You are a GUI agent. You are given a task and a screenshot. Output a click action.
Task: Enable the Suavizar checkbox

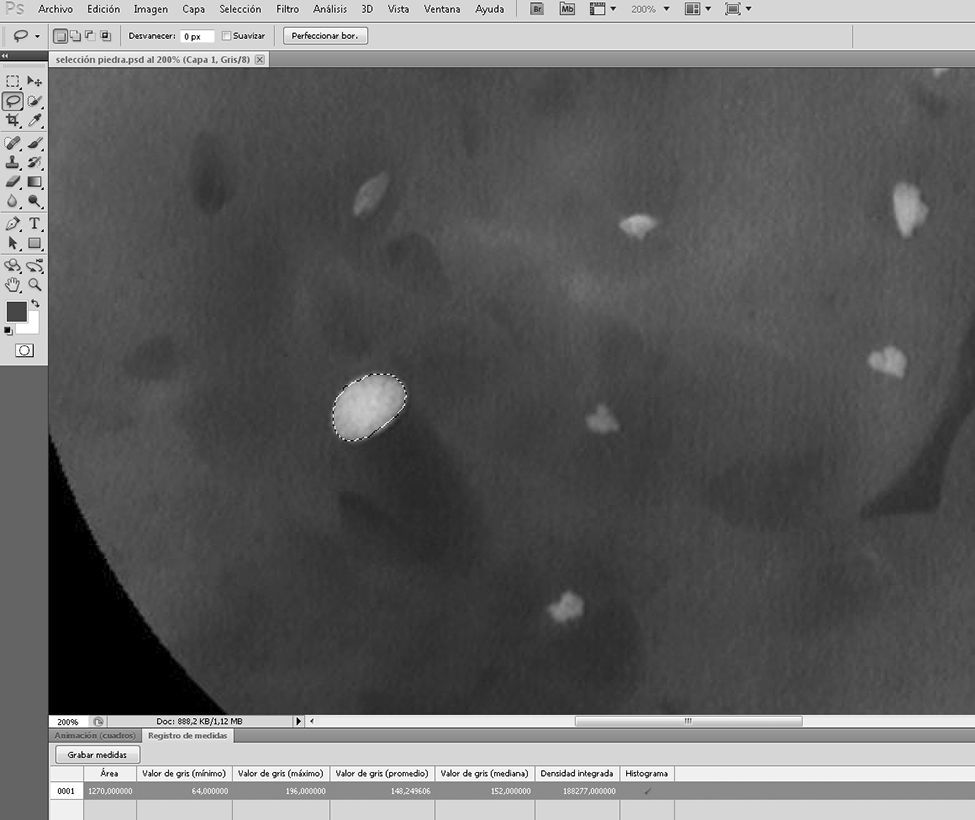(226, 36)
